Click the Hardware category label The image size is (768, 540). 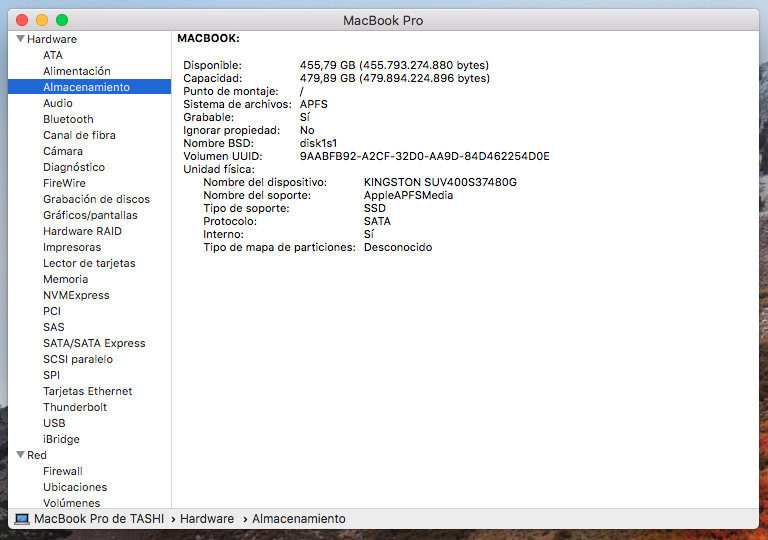(52, 39)
